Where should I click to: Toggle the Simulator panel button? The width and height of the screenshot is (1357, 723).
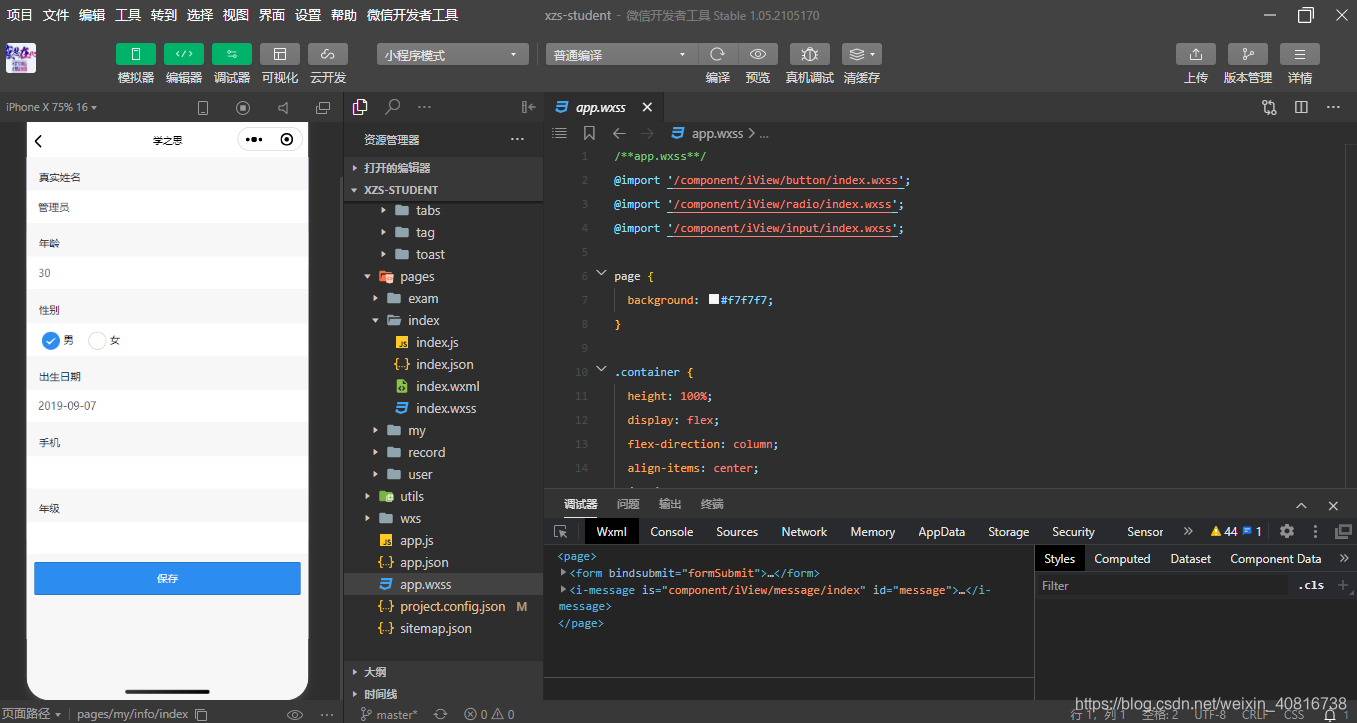pyautogui.click(x=136, y=54)
